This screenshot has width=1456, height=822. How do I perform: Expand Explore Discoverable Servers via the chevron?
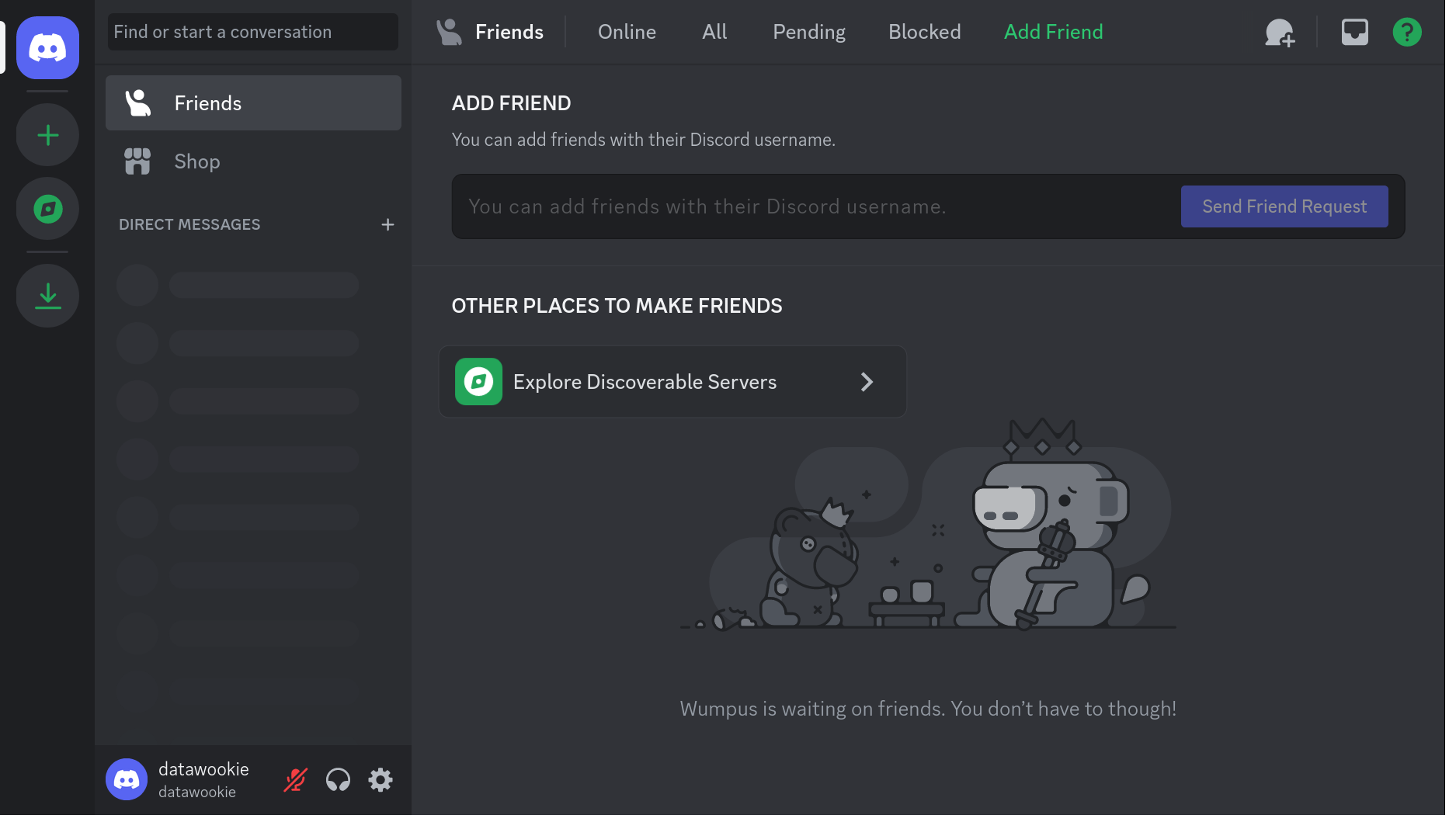(867, 381)
